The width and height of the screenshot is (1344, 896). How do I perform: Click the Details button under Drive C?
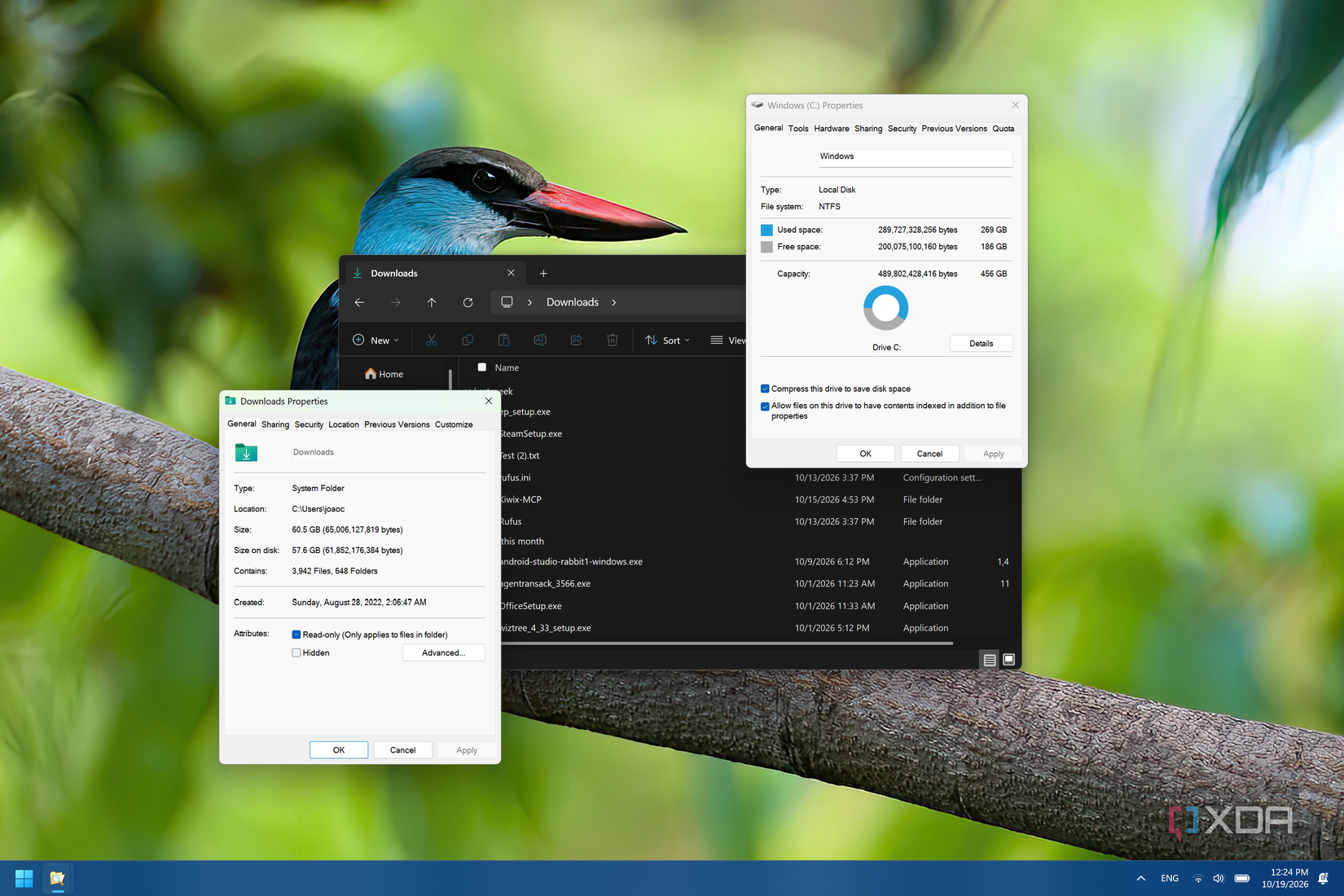(981, 343)
